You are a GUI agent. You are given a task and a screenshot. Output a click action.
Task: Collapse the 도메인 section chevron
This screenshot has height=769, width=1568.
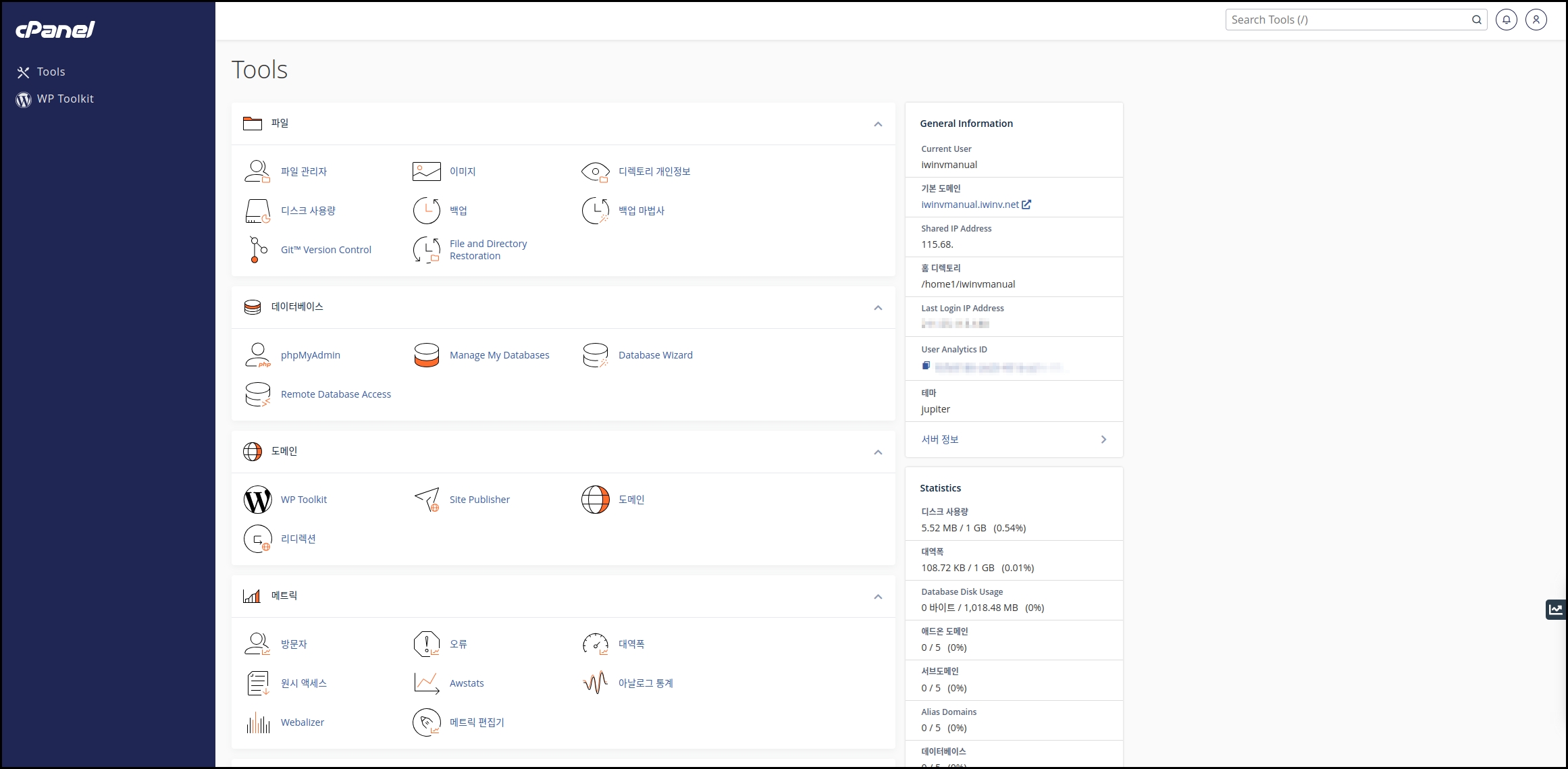pyautogui.click(x=877, y=452)
